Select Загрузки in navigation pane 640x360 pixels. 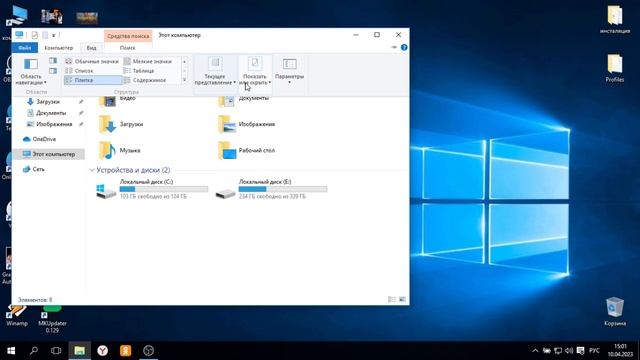tap(48, 102)
